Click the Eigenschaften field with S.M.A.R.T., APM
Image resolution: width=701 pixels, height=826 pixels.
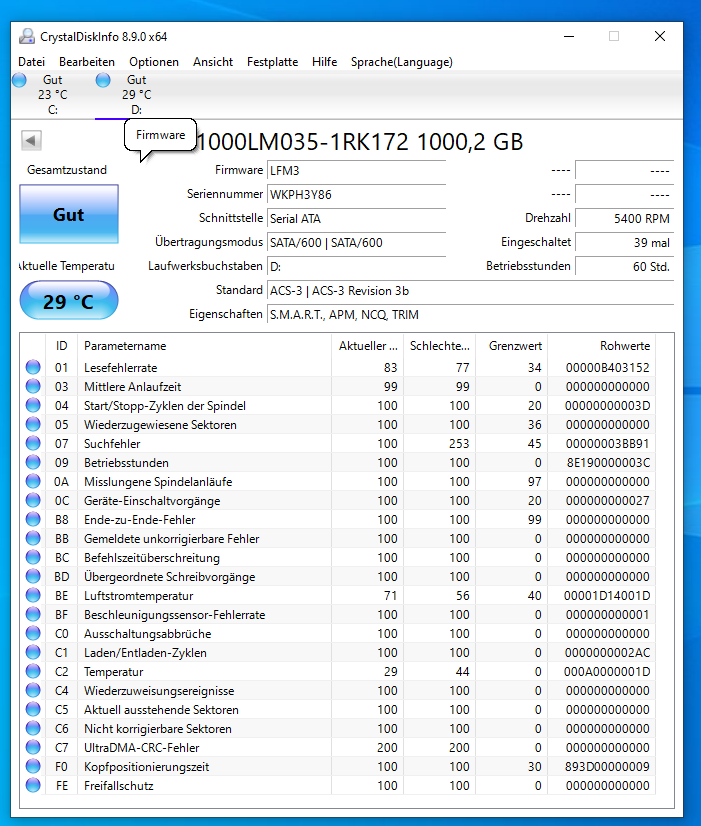coord(470,314)
